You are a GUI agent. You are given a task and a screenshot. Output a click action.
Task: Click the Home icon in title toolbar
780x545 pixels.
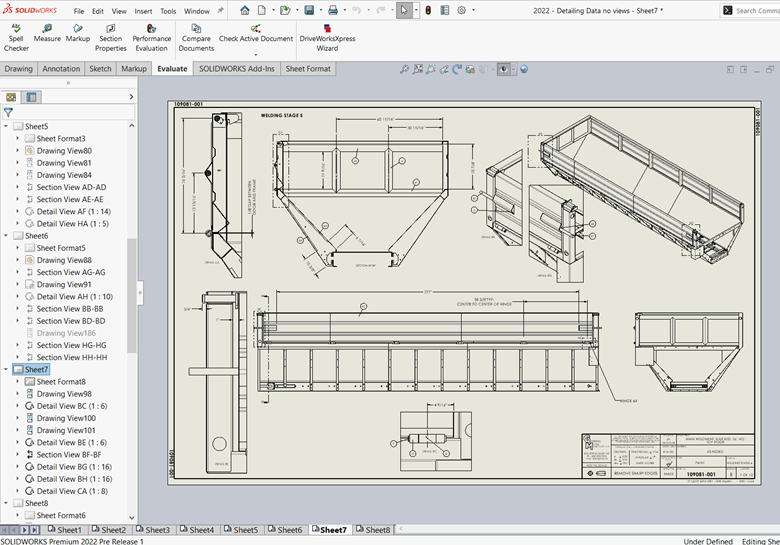pyautogui.click(x=245, y=10)
